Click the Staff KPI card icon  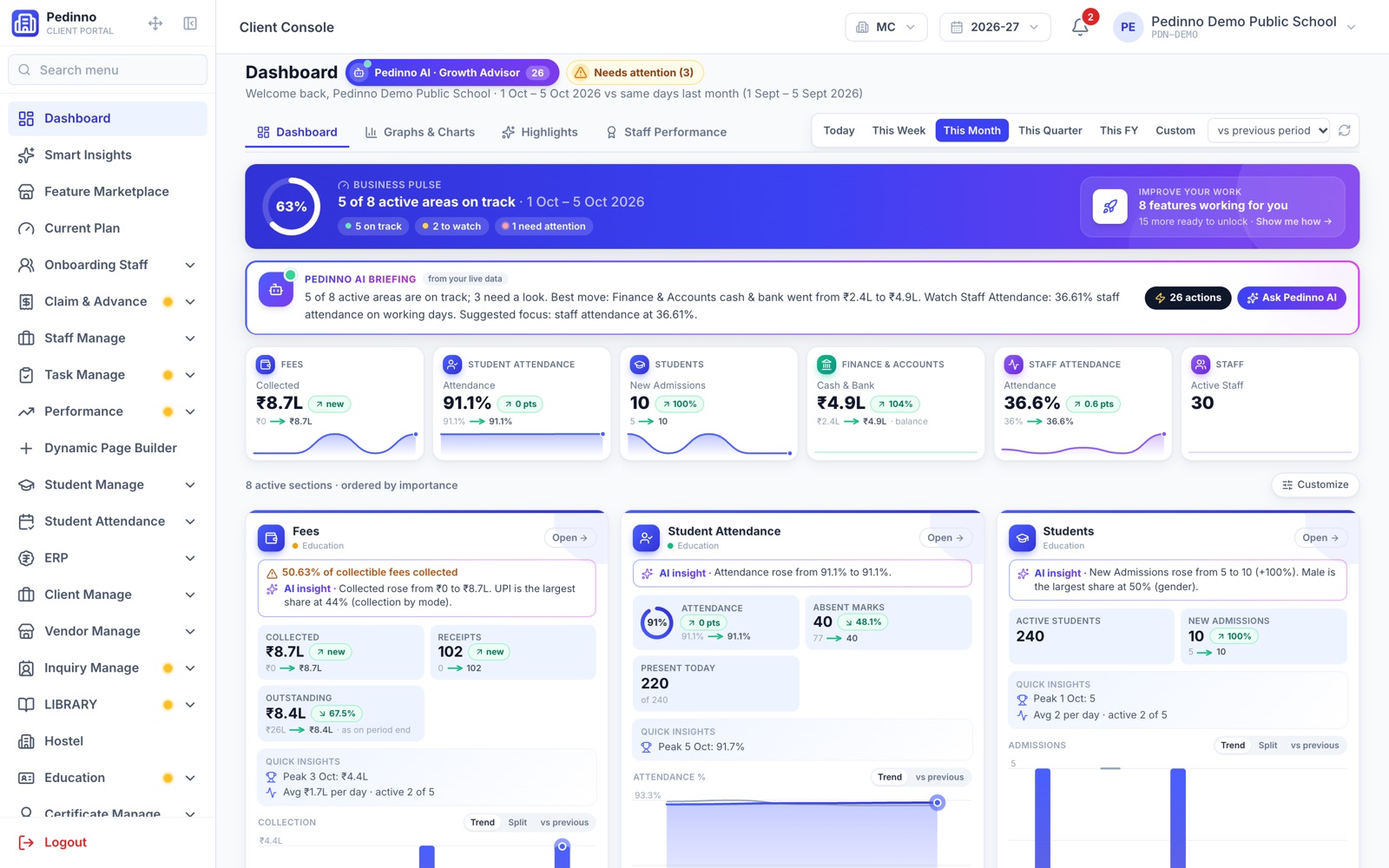point(1201,365)
